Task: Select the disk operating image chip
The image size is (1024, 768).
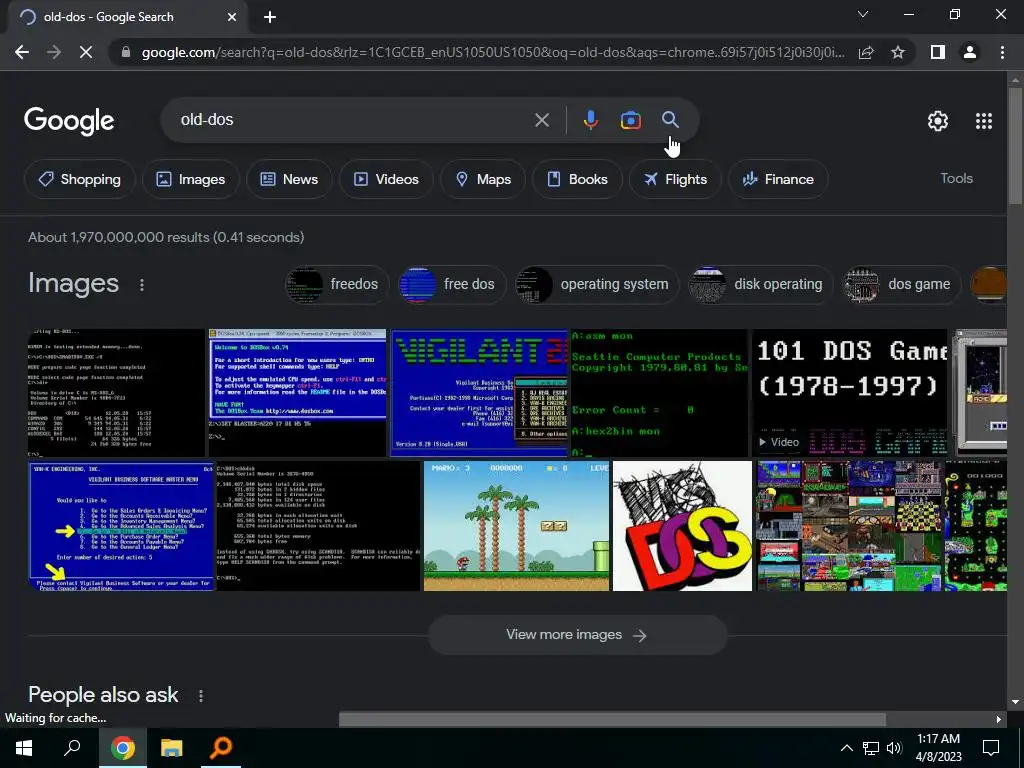Action: 760,285
